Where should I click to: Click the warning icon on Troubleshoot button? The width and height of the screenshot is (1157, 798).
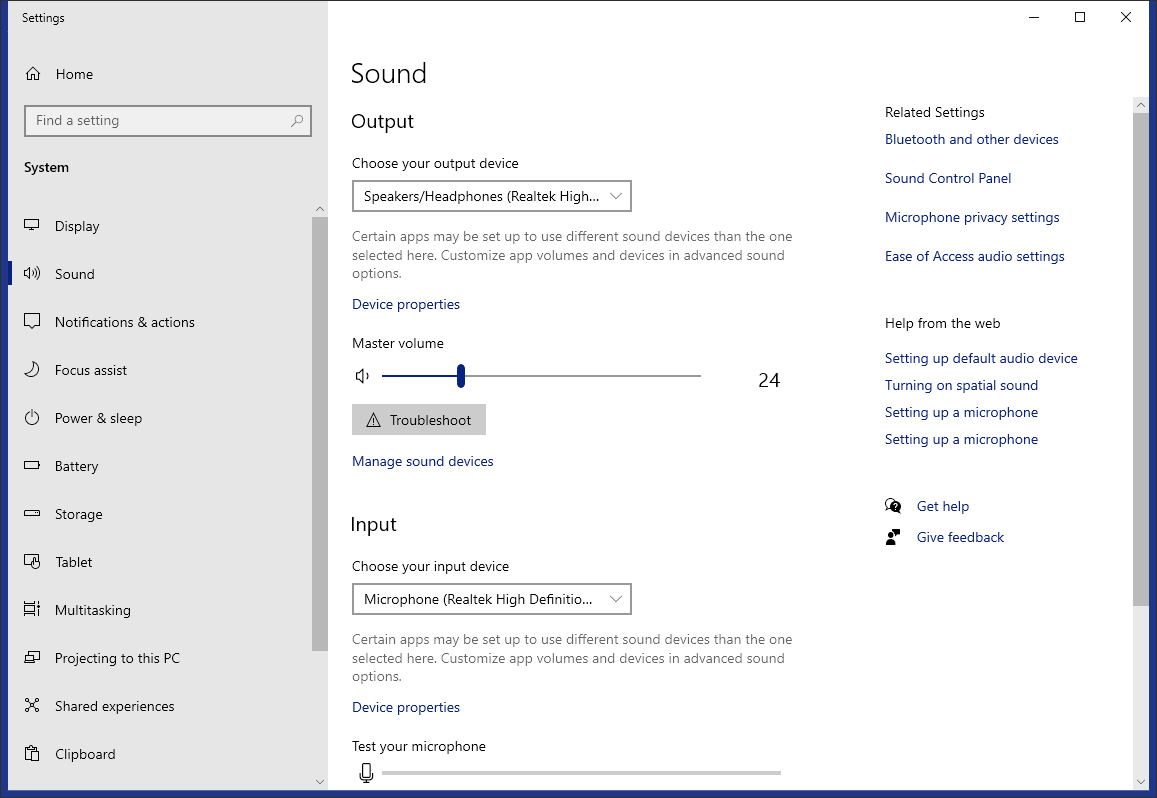click(373, 420)
